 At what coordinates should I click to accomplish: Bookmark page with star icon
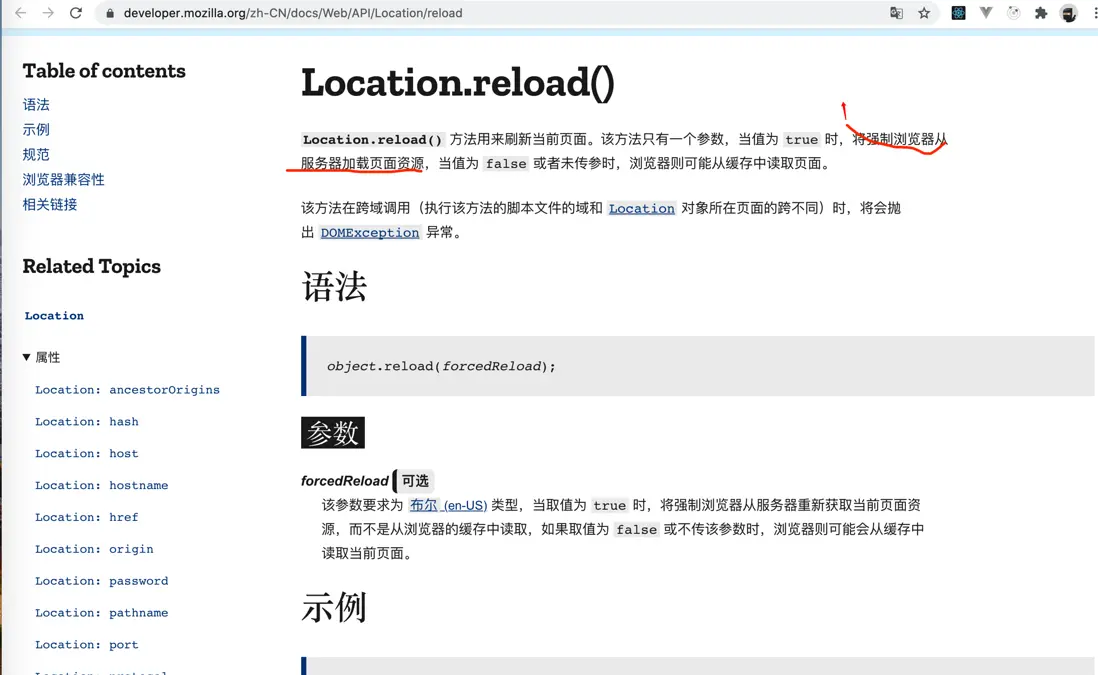point(924,13)
